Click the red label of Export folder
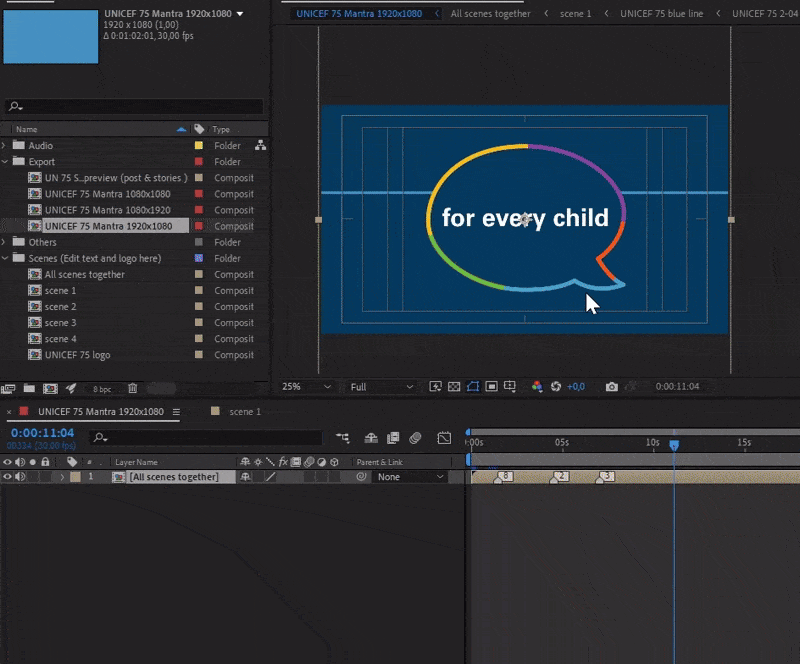Screen dimensions: 800x664 (x=199, y=161)
